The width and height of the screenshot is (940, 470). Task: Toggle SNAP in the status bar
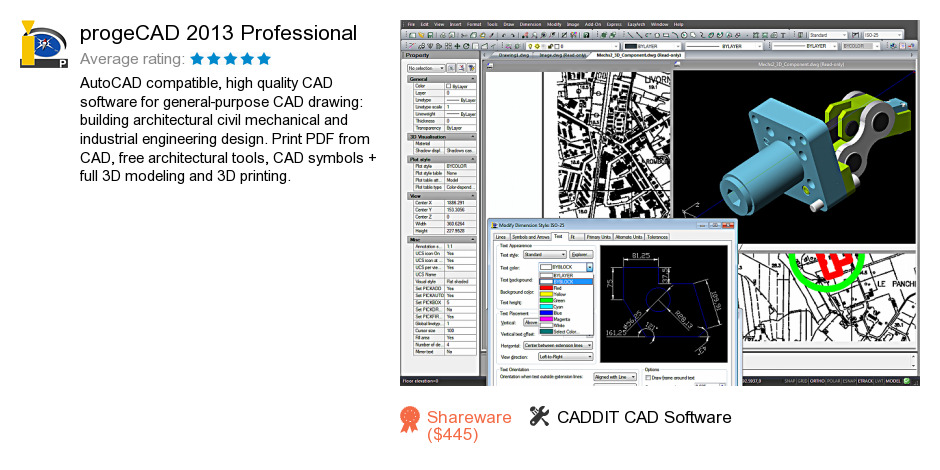(x=790, y=381)
